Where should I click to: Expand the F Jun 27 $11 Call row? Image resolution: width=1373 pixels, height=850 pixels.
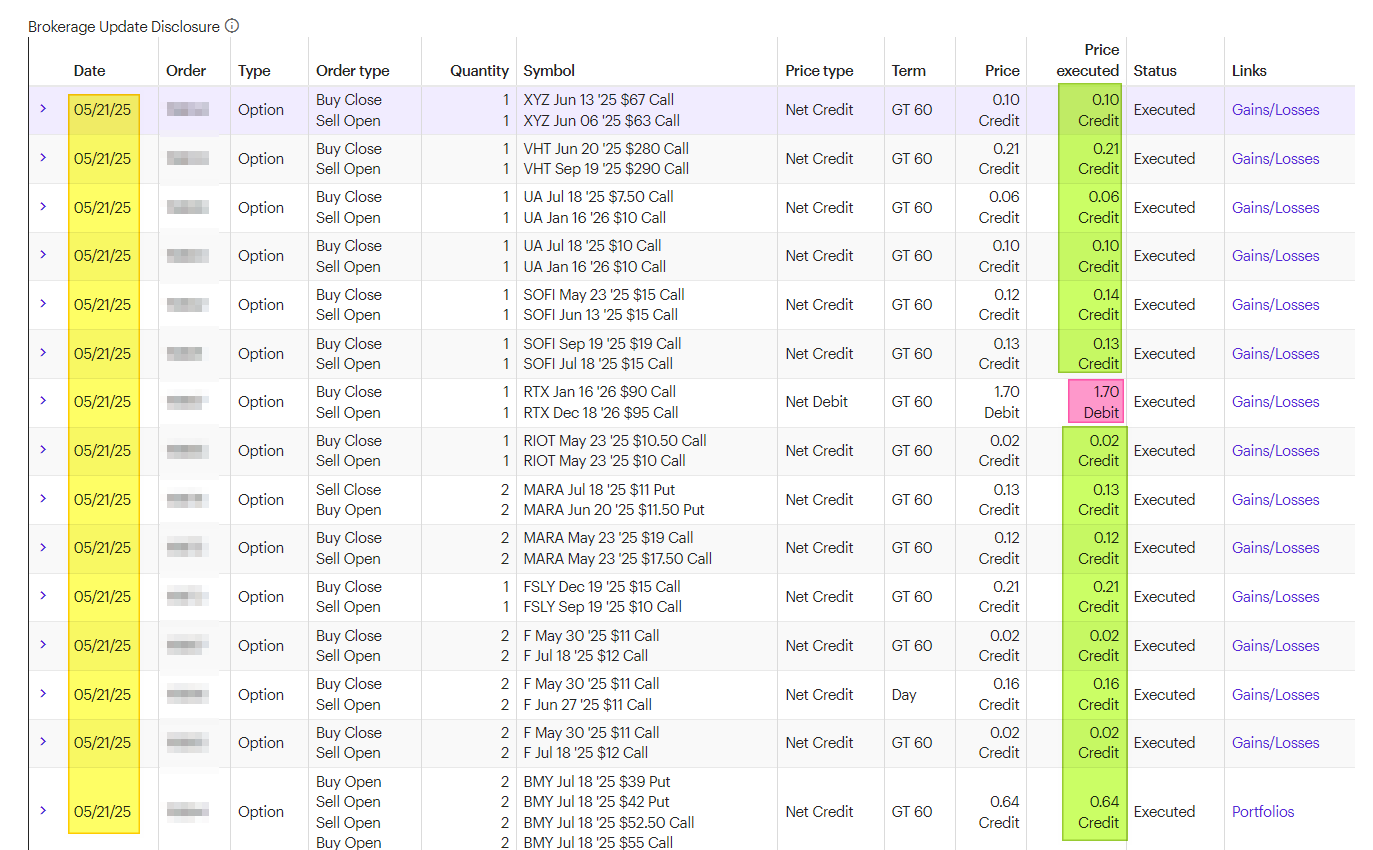pyautogui.click(x=43, y=693)
